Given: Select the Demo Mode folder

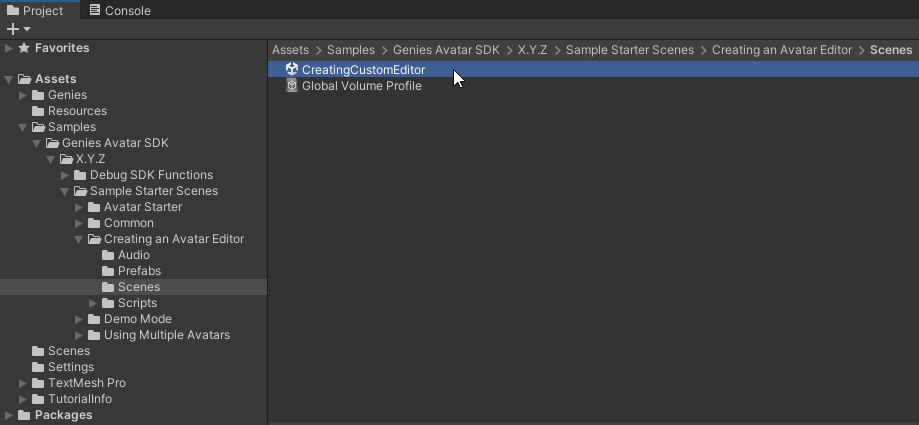Looking at the screenshot, I should (x=137, y=319).
